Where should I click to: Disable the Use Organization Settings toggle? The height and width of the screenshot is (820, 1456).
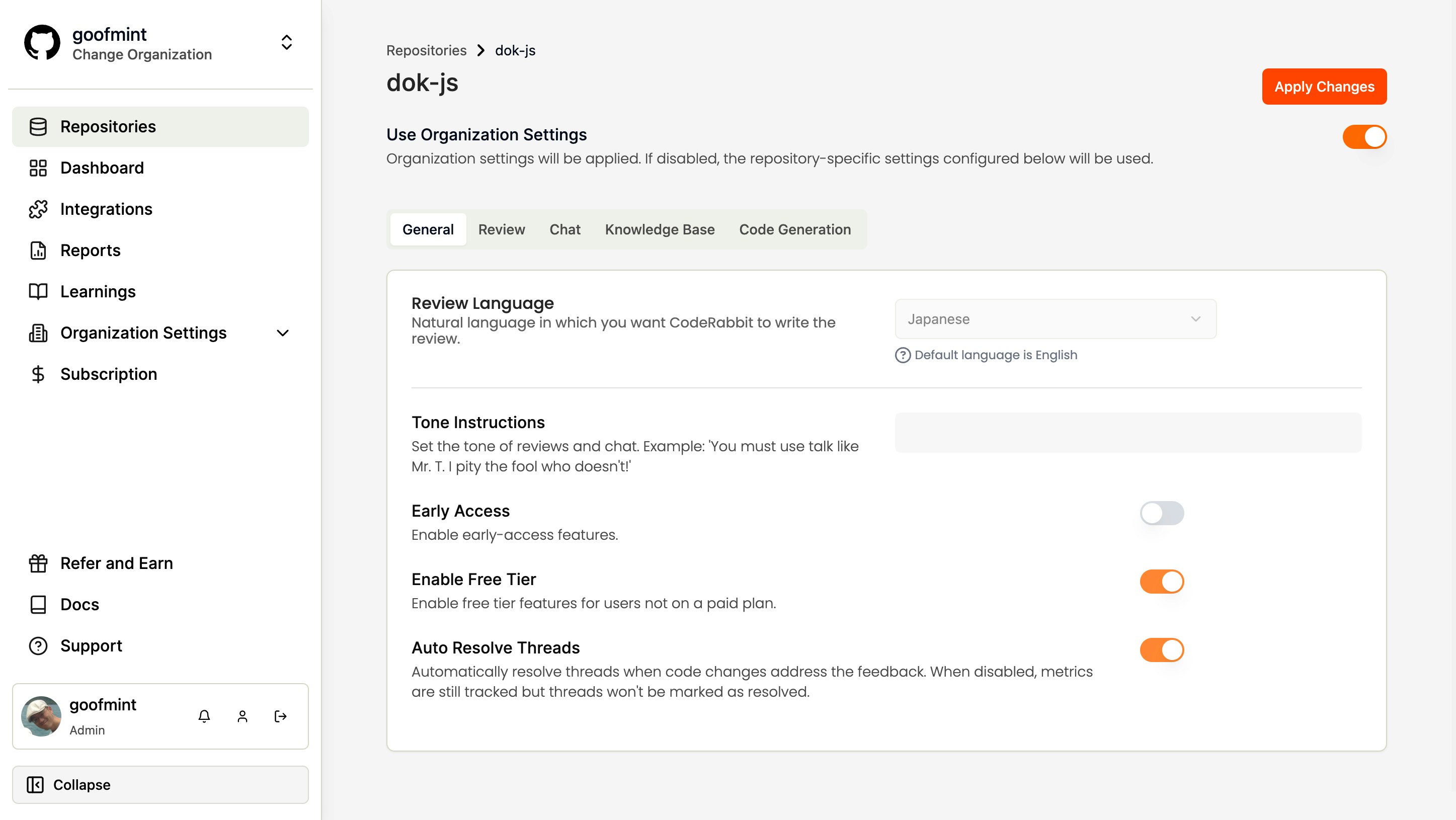pyautogui.click(x=1364, y=136)
